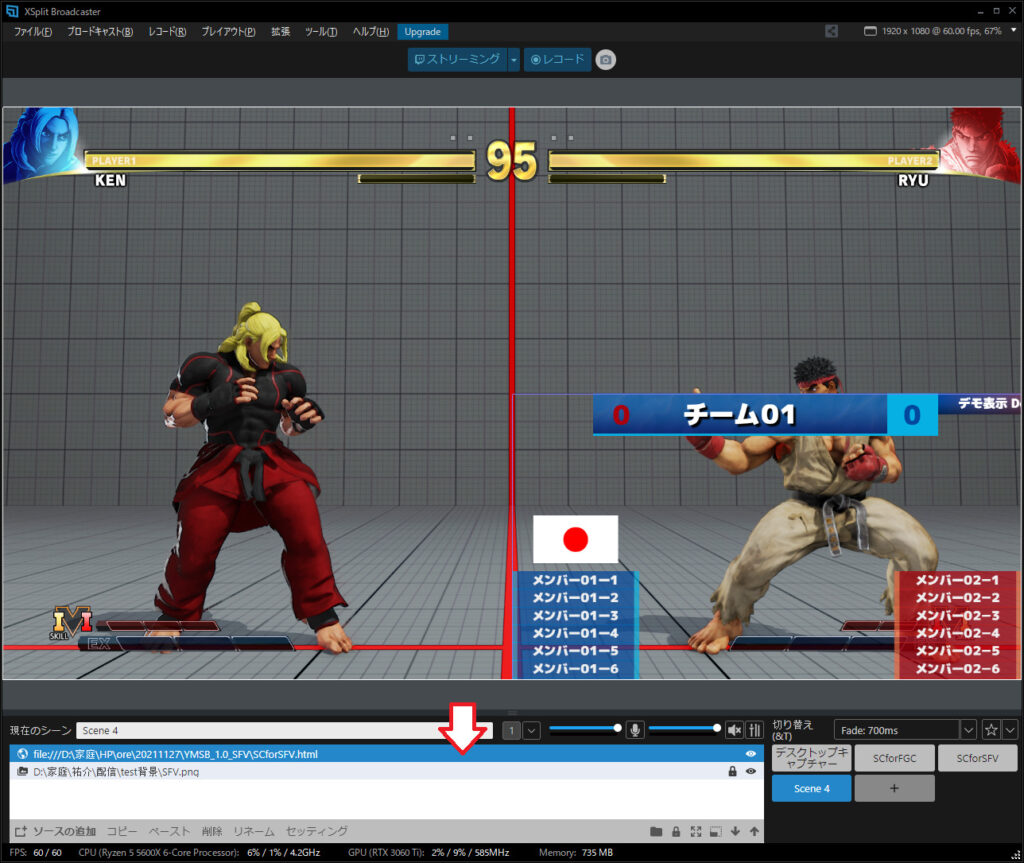The image size is (1024, 863).
Task: Open the 拡張 menu
Action: [280, 31]
